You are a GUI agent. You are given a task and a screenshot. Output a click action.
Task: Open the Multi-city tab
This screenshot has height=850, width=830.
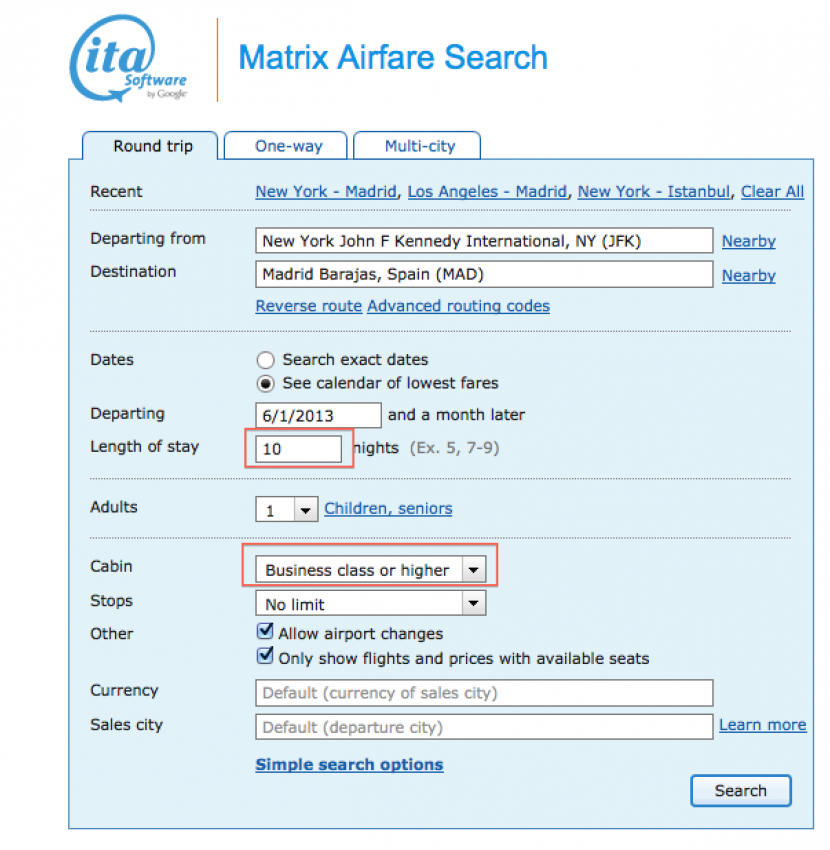419,146
